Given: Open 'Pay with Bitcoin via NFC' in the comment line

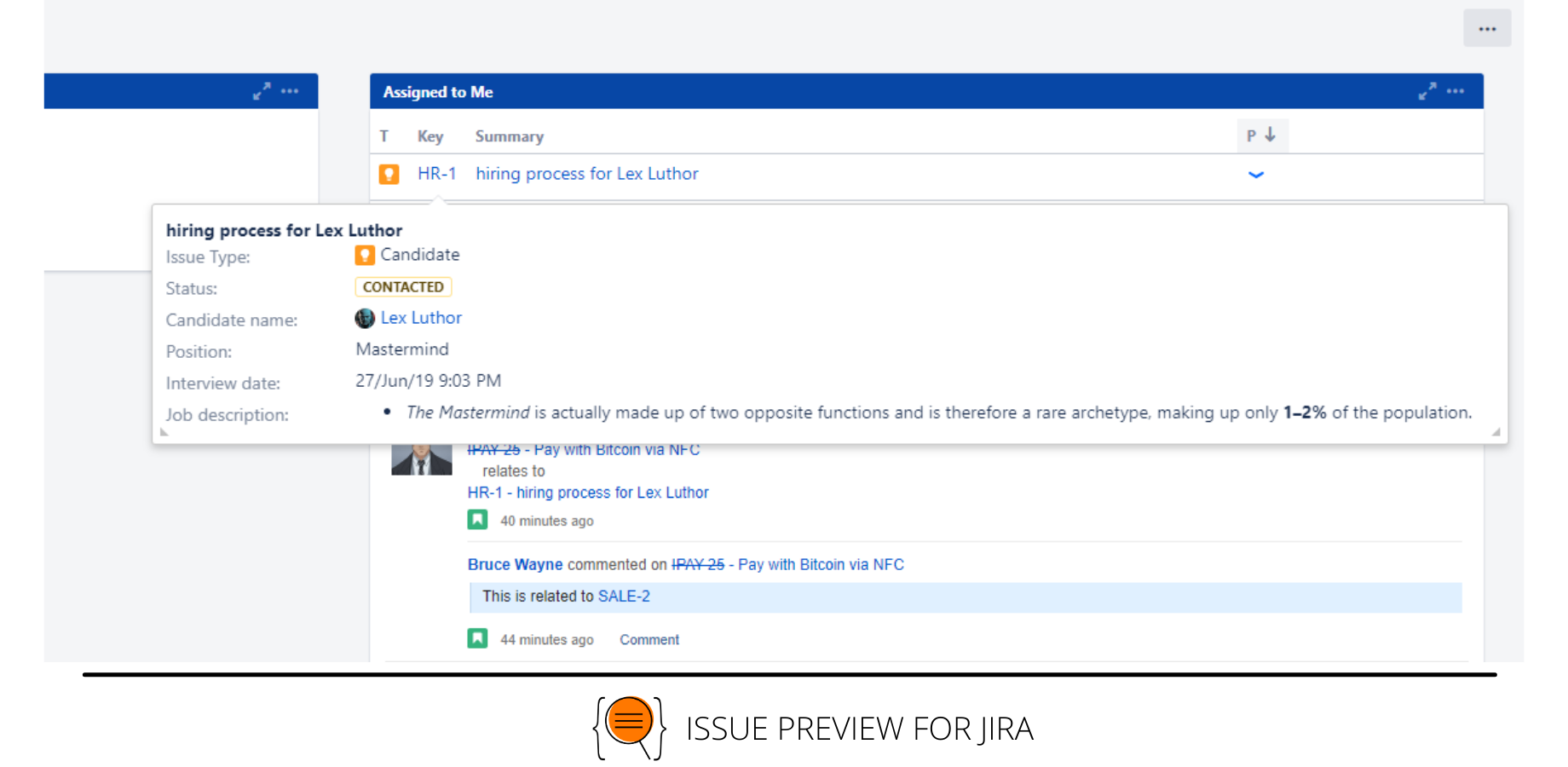Looking at the screenshot, I should 821,564.
